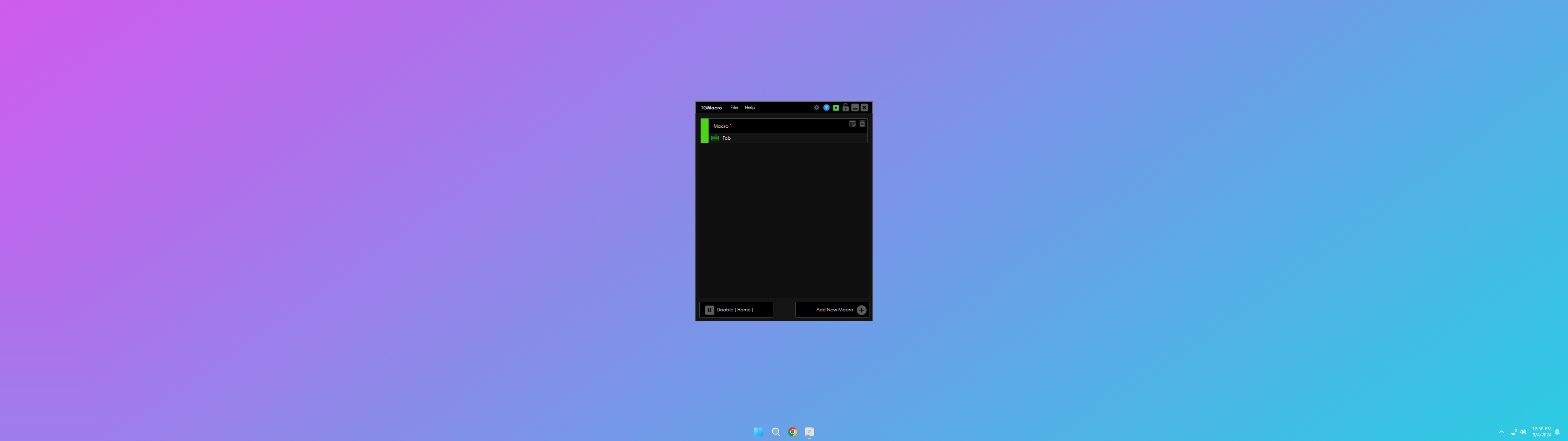Open the edit icon for Macro 1
The width and height of the screenshot is (1568, 441).
tap(852, 124)
